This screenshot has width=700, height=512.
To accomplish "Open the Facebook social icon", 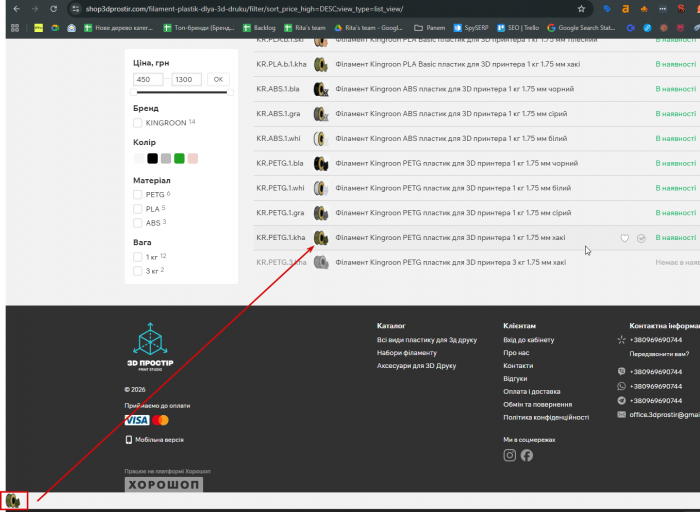I will coord(527,455).
